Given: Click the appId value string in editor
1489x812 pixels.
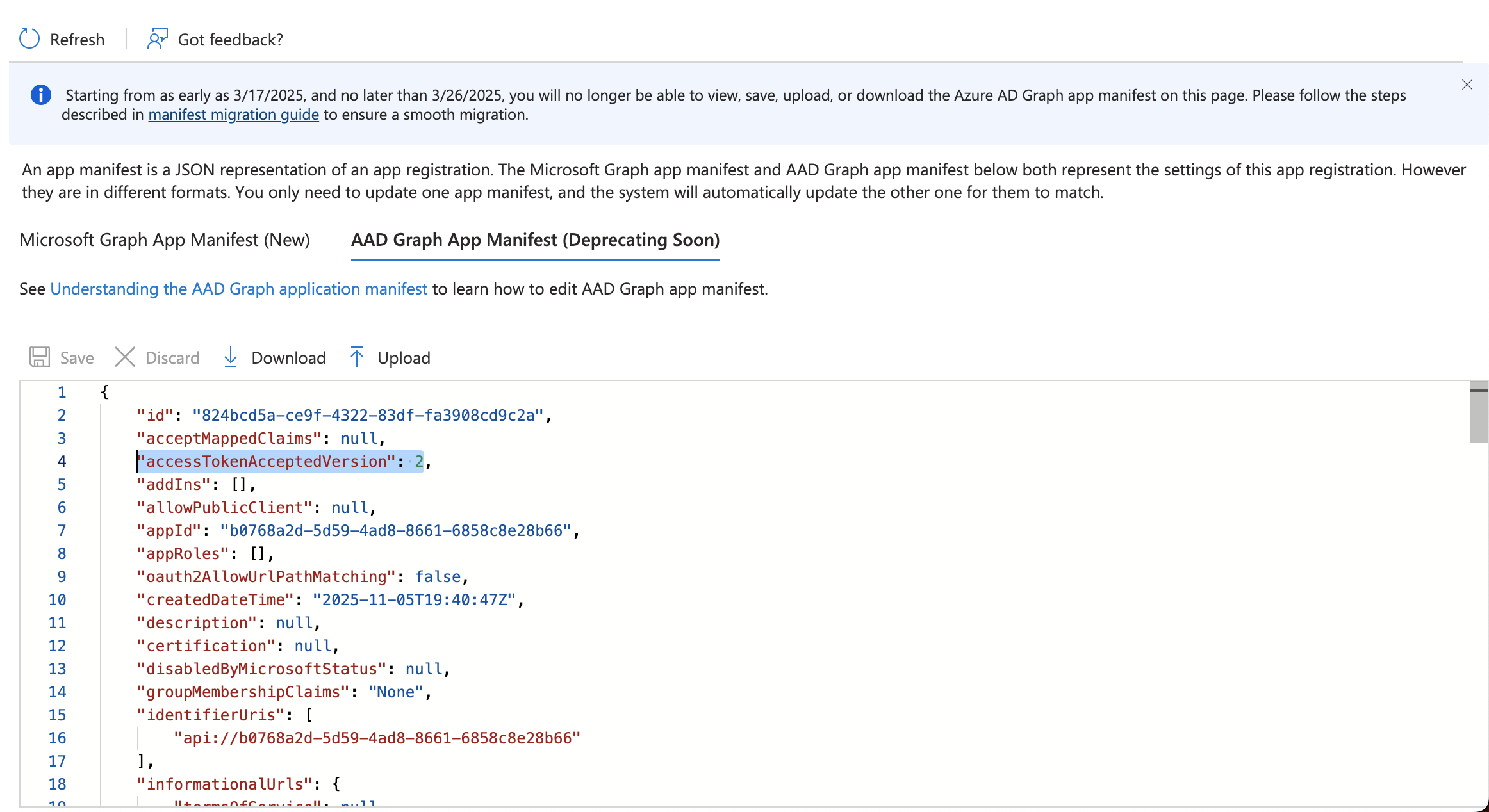Looking at the screenshot, I should [x=395, y=530].
